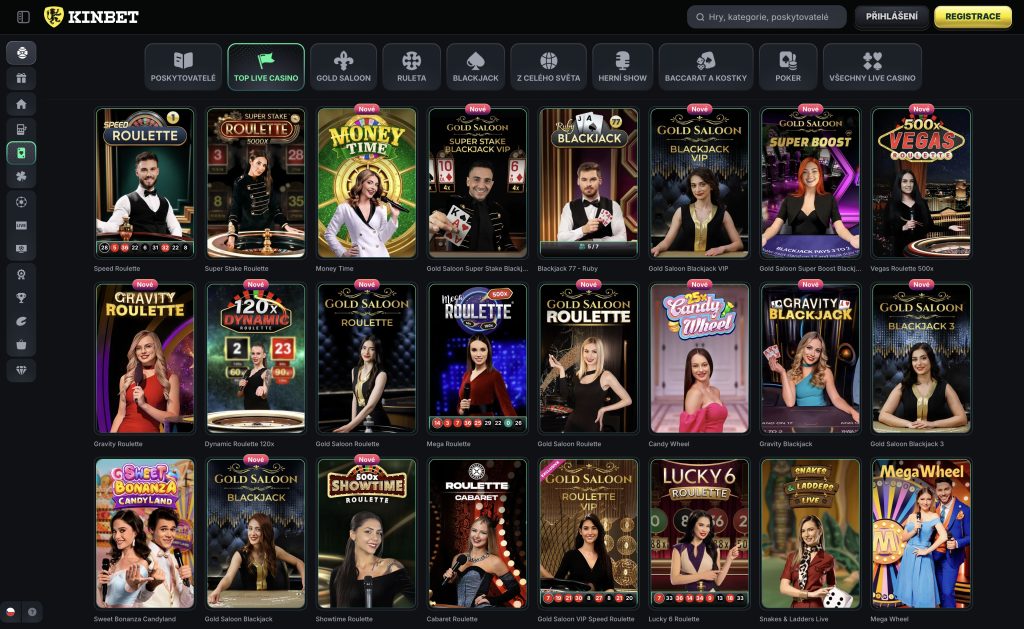Click the clover icon in sidebar

click(21, 177)
